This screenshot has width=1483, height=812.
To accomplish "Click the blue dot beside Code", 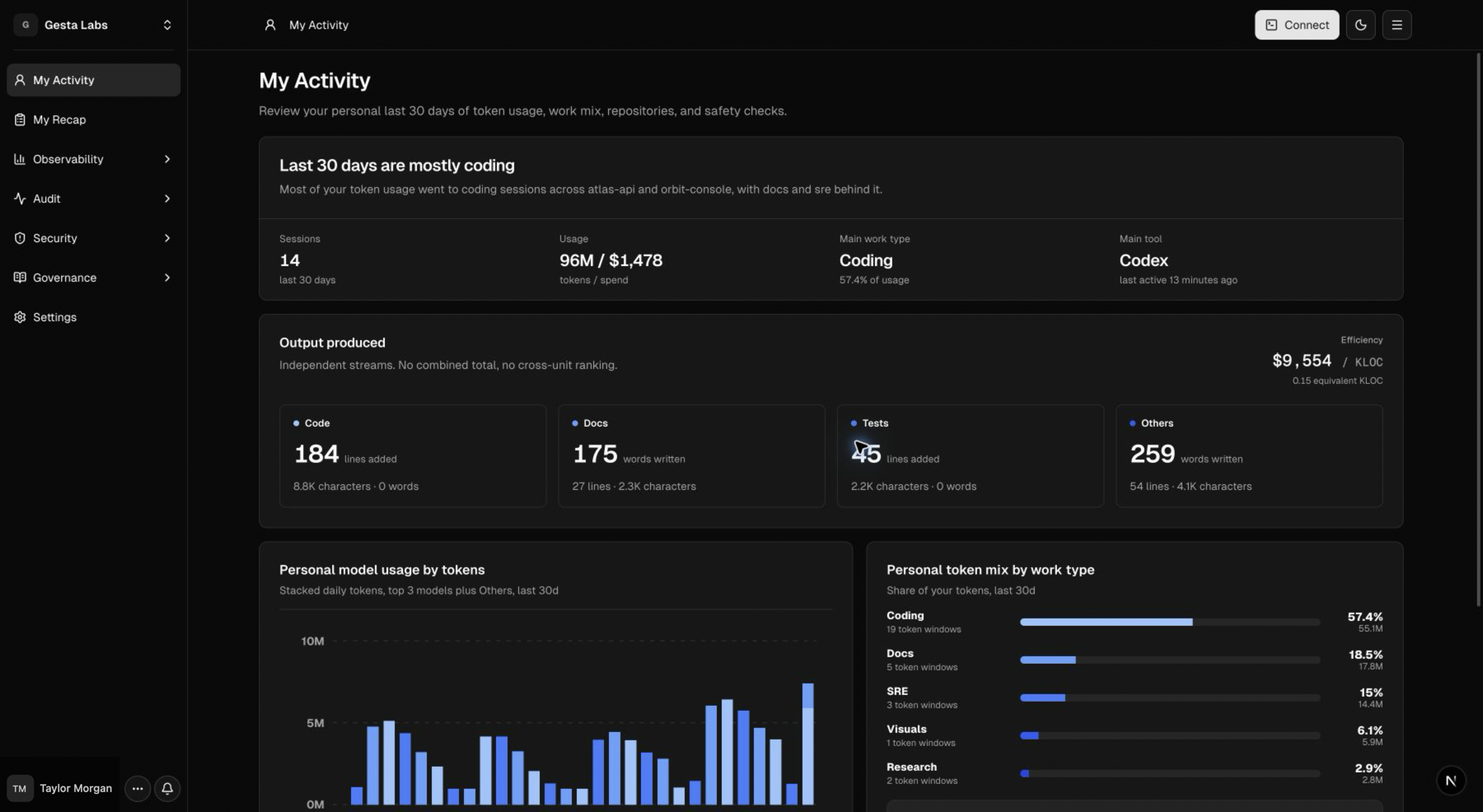I will click(x=296, y=423).
